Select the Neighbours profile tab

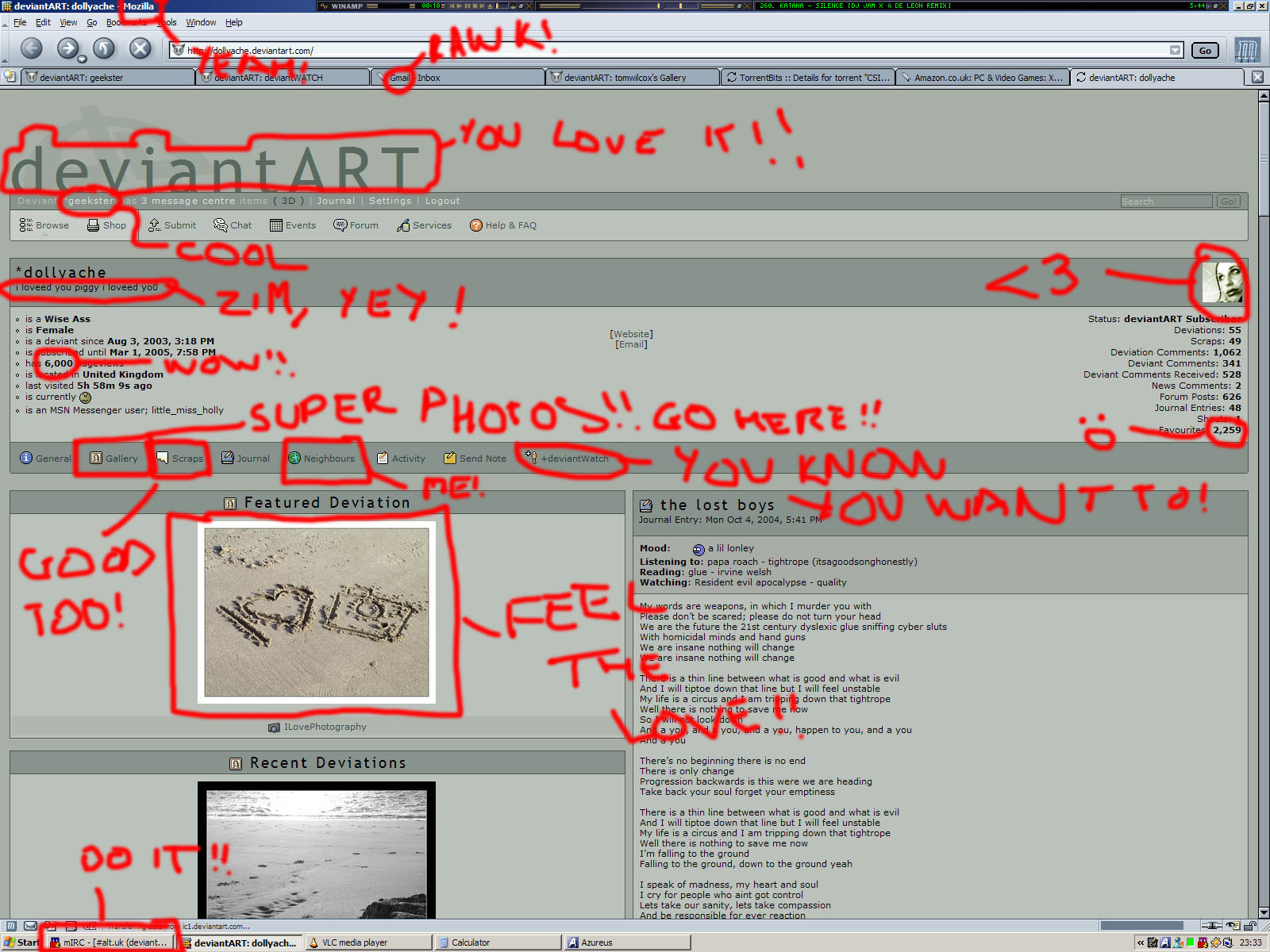pyautogui.click(x=321, y=458)
